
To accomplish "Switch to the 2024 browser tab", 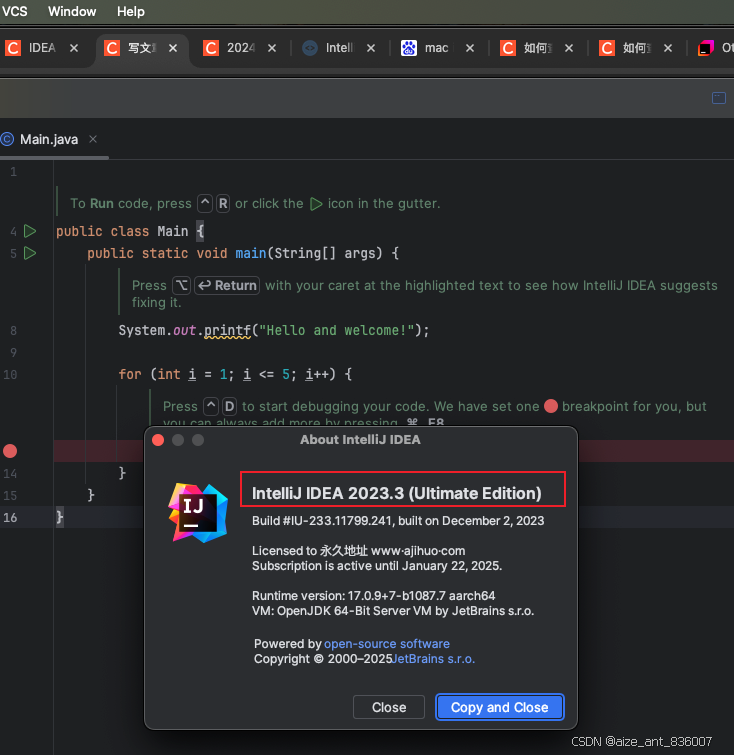I will coord(241,48).
